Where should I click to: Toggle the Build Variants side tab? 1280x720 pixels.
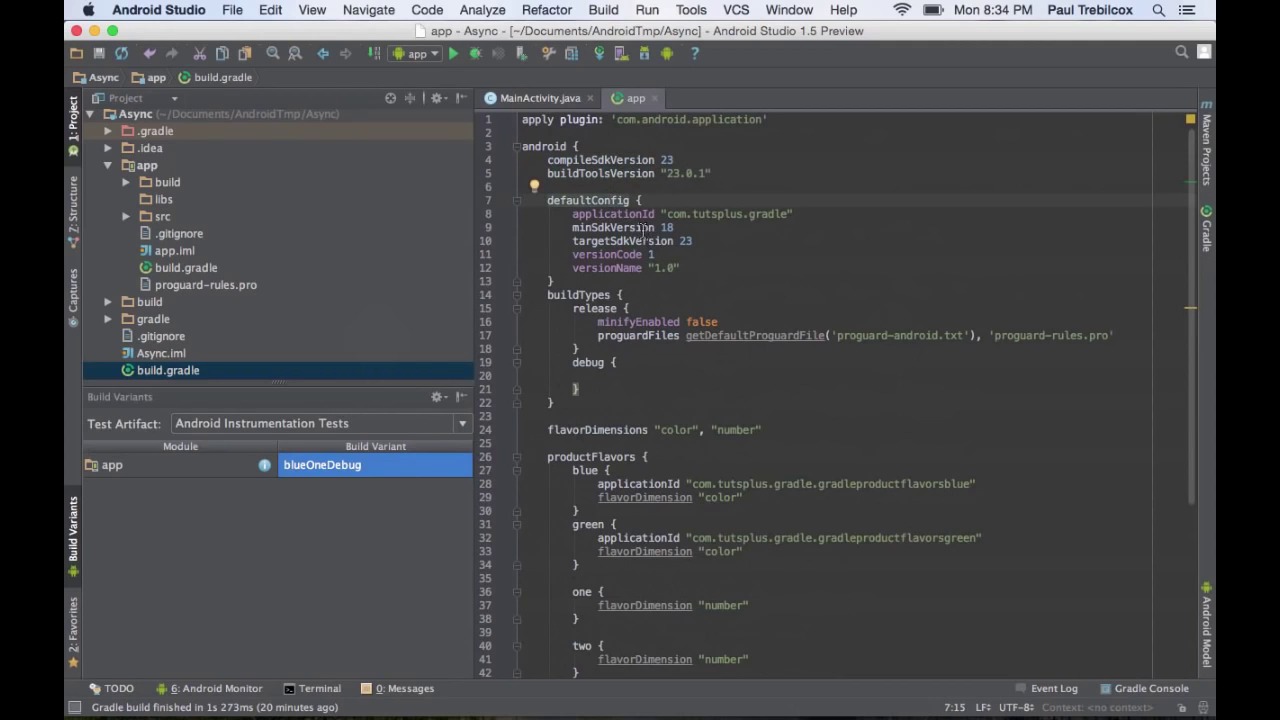(73, 535)
